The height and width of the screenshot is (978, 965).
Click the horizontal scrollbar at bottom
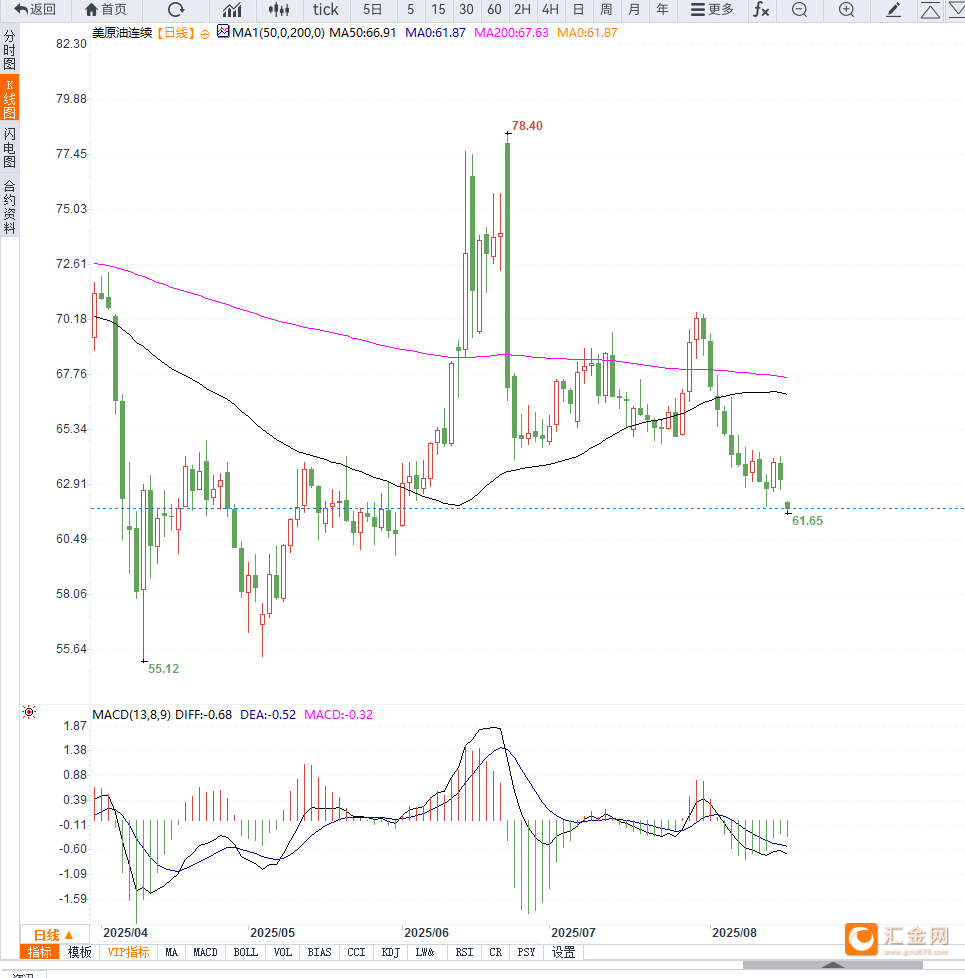pos(833,965)
